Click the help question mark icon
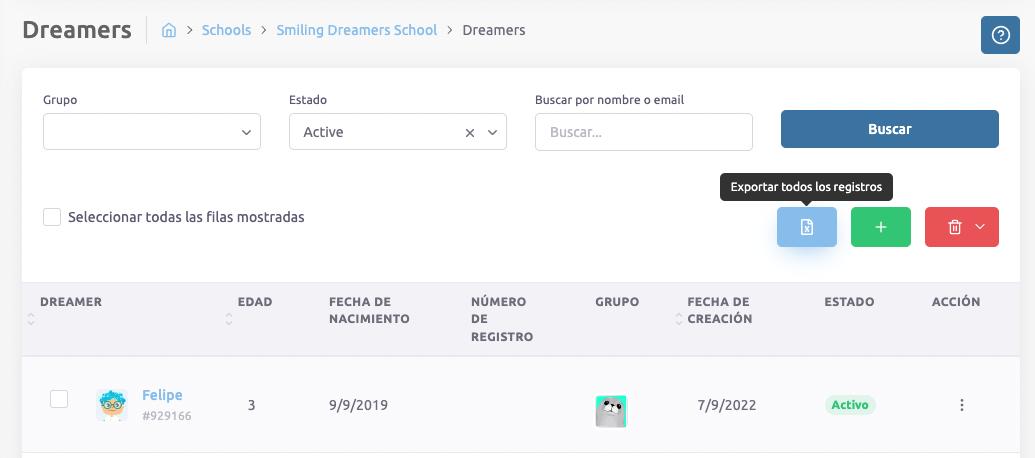The width and height of the screenshot is (1035, 458). pos(1000,35)
